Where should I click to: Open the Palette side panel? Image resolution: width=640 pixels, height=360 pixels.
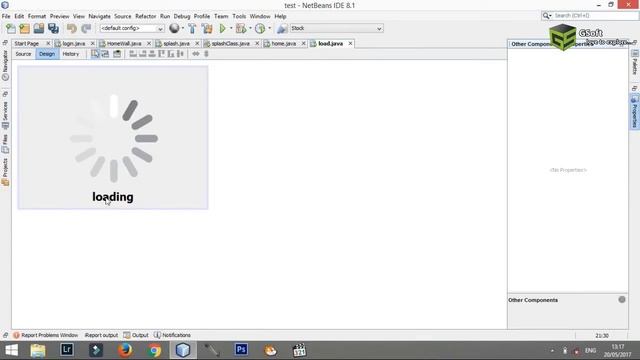coord(635,63)
